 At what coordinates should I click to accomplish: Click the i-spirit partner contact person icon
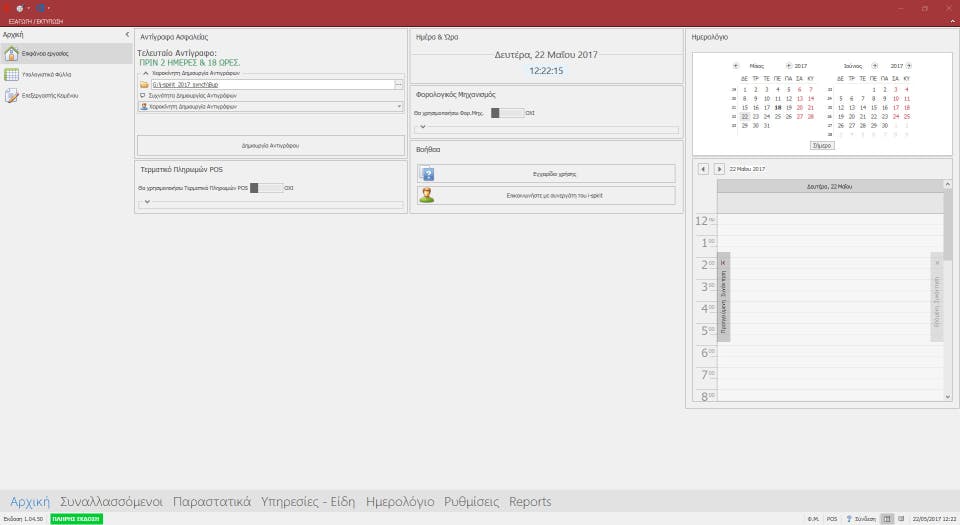[x=427, y=195]
